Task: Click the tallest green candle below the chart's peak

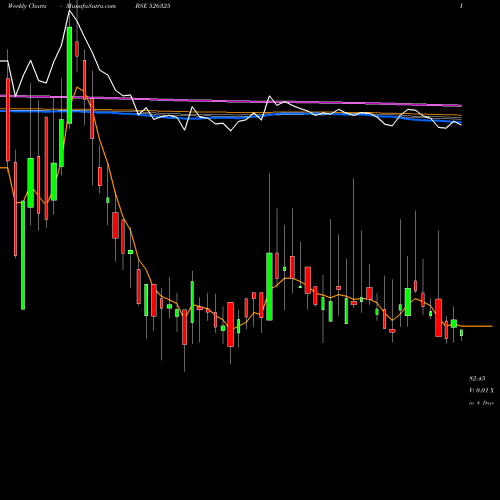Action: click(x=69, y=75)
